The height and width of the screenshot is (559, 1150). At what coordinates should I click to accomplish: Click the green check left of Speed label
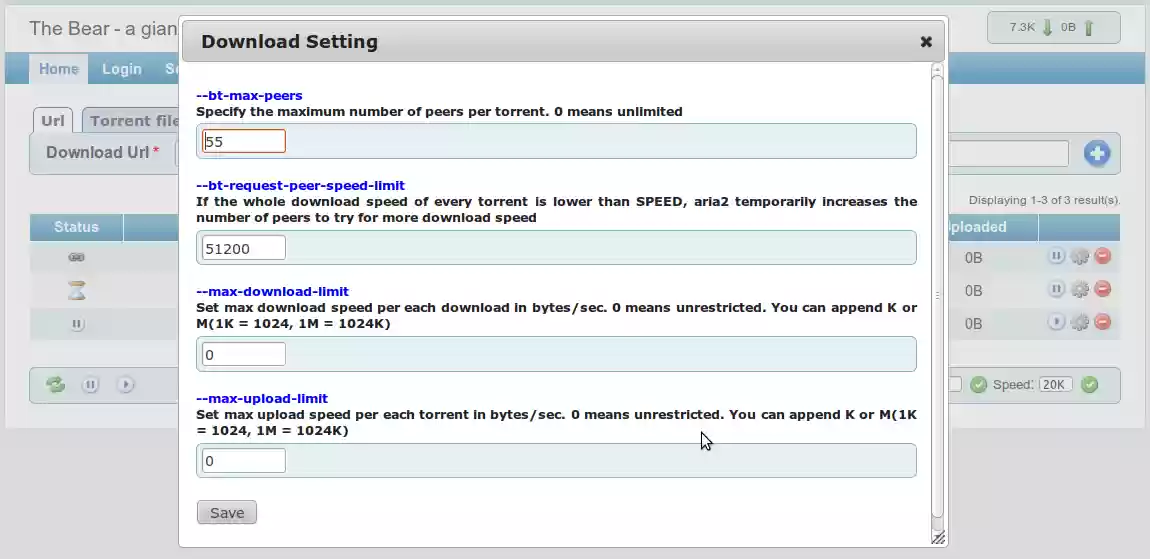[978, 384]
